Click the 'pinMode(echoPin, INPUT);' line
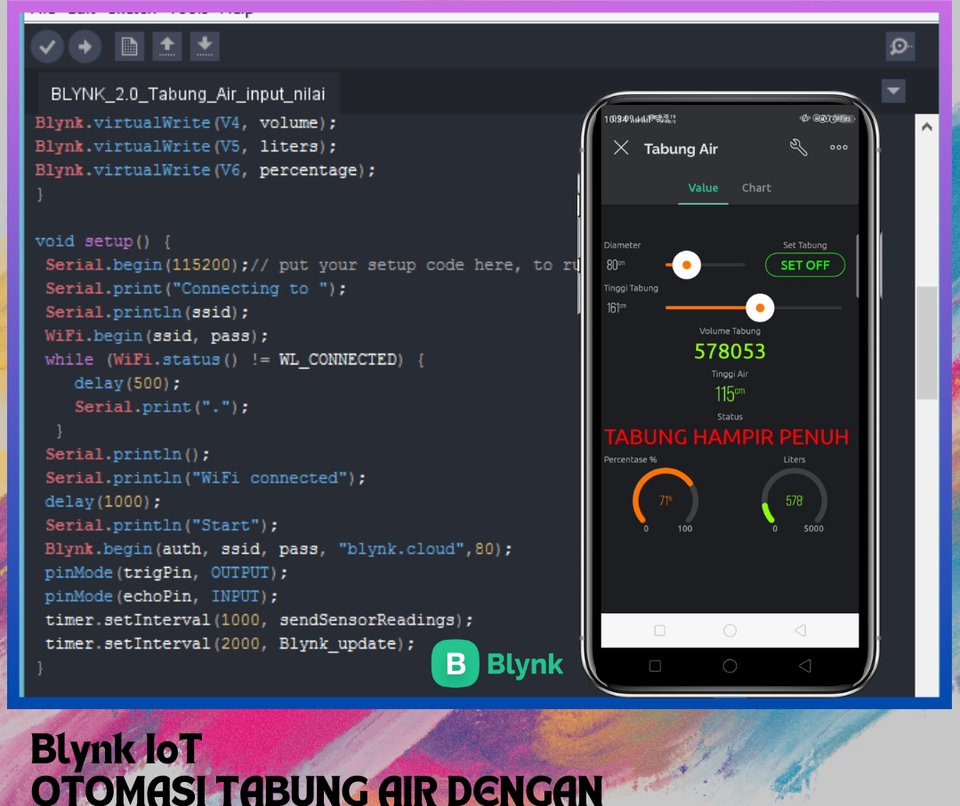 click(x=161, y=597)
